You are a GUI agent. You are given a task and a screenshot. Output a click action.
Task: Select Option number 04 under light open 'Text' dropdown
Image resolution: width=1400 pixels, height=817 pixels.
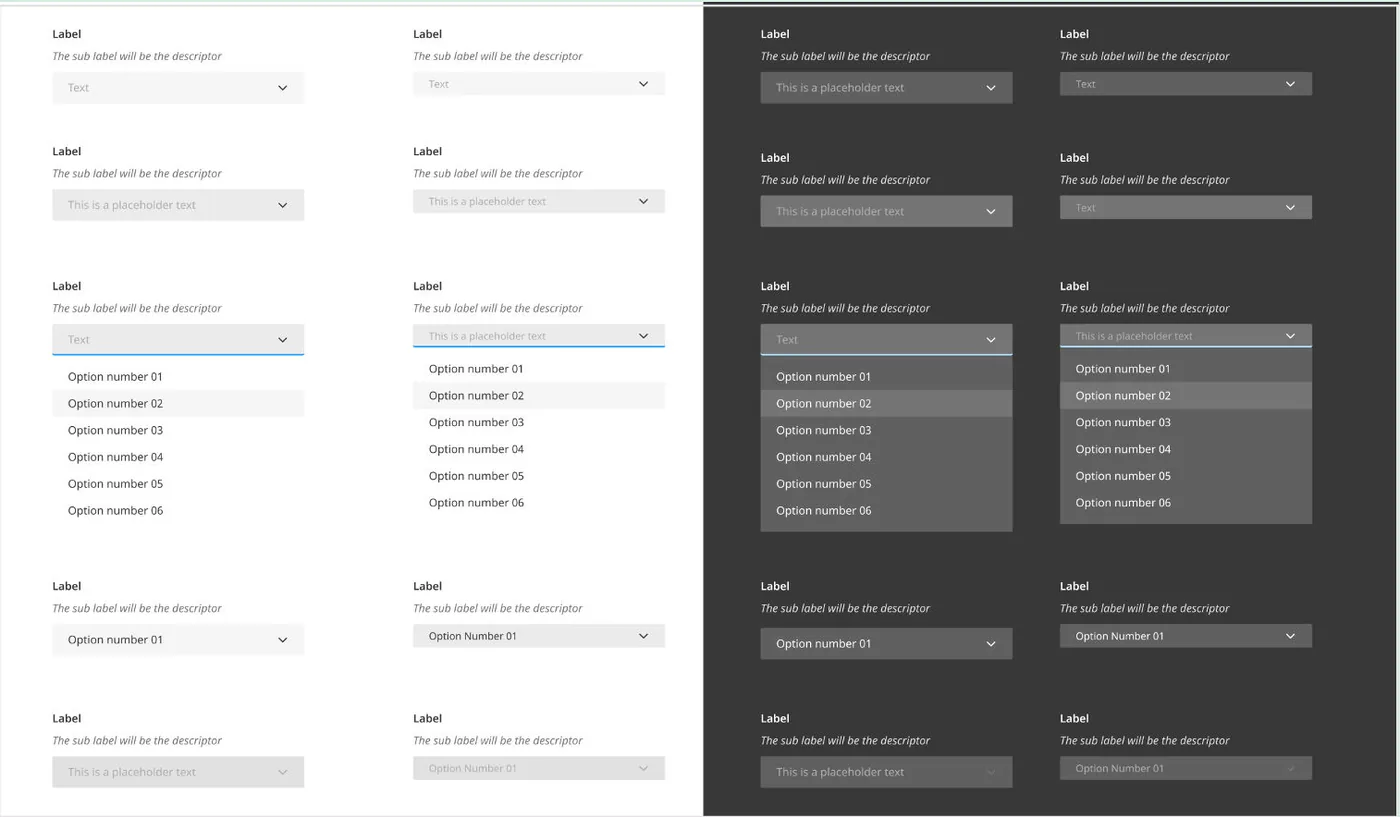pyautogui.click(x=178, y=457)
